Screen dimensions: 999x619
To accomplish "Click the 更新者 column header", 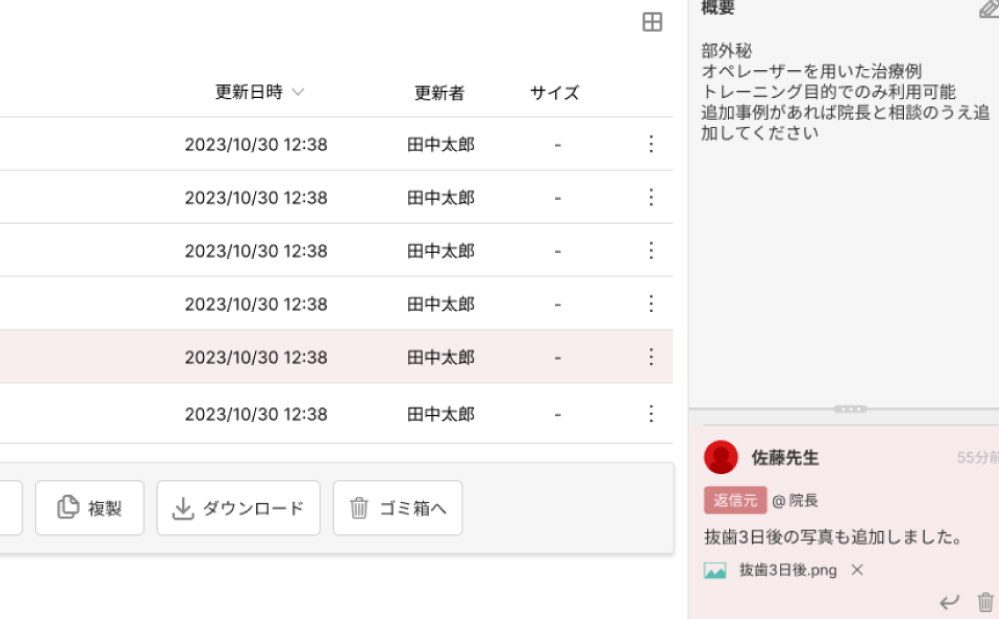I will click(439, 93).
